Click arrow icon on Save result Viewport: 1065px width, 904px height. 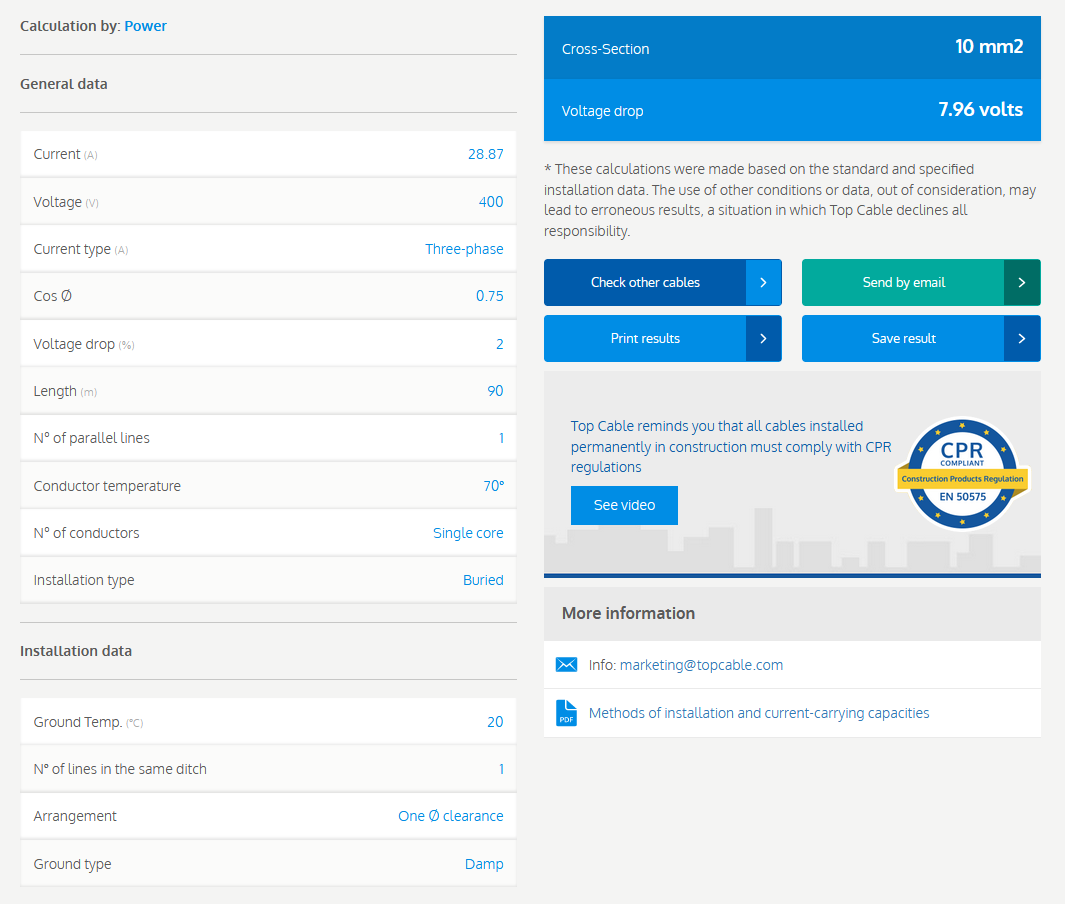click(1021, 339)
